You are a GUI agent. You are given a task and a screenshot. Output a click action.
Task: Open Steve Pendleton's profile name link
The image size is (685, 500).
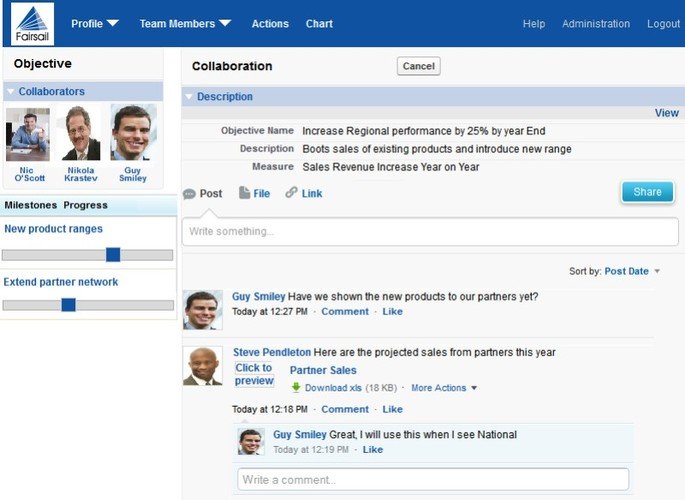272,352
